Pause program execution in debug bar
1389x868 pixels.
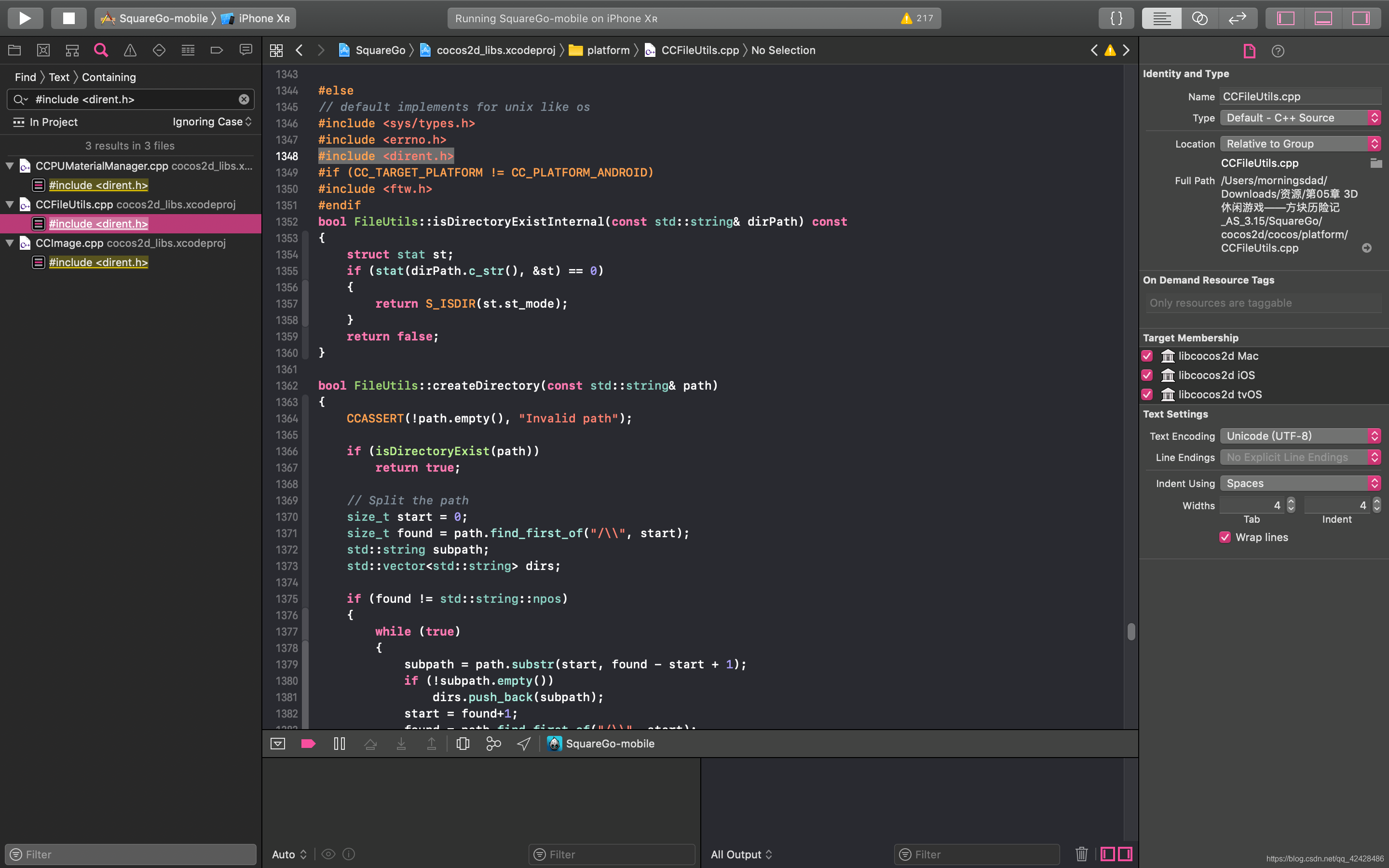339,744
